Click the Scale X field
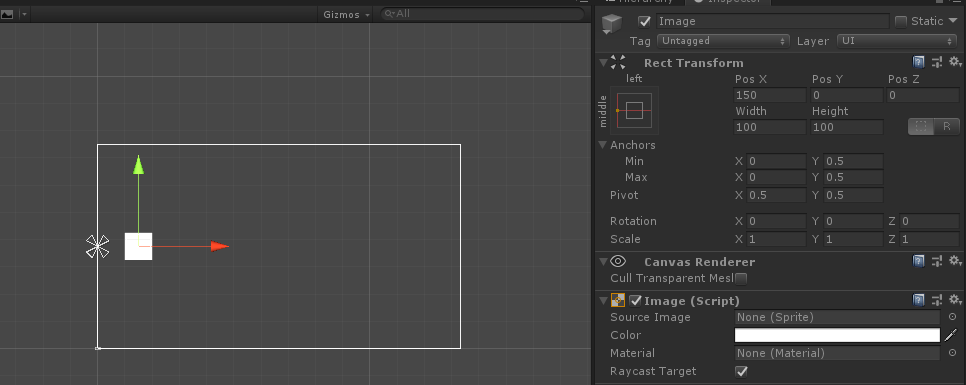This screenshot has width=966, height=385. pyautogui.click(x=776, y=239)
